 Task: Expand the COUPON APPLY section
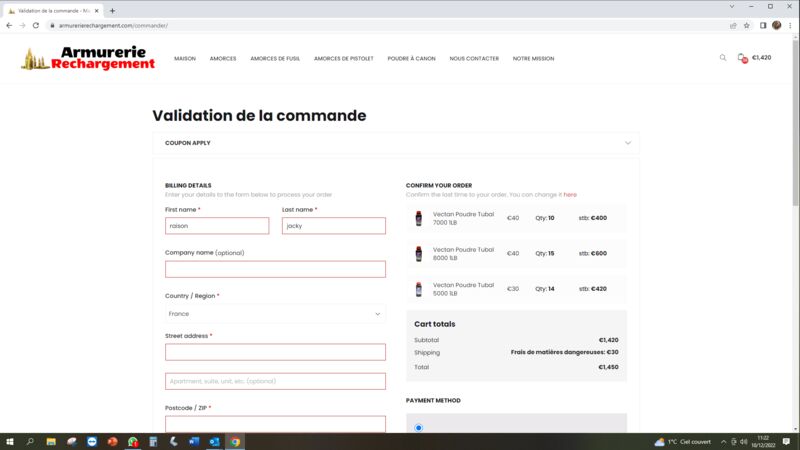pos(396,143)
